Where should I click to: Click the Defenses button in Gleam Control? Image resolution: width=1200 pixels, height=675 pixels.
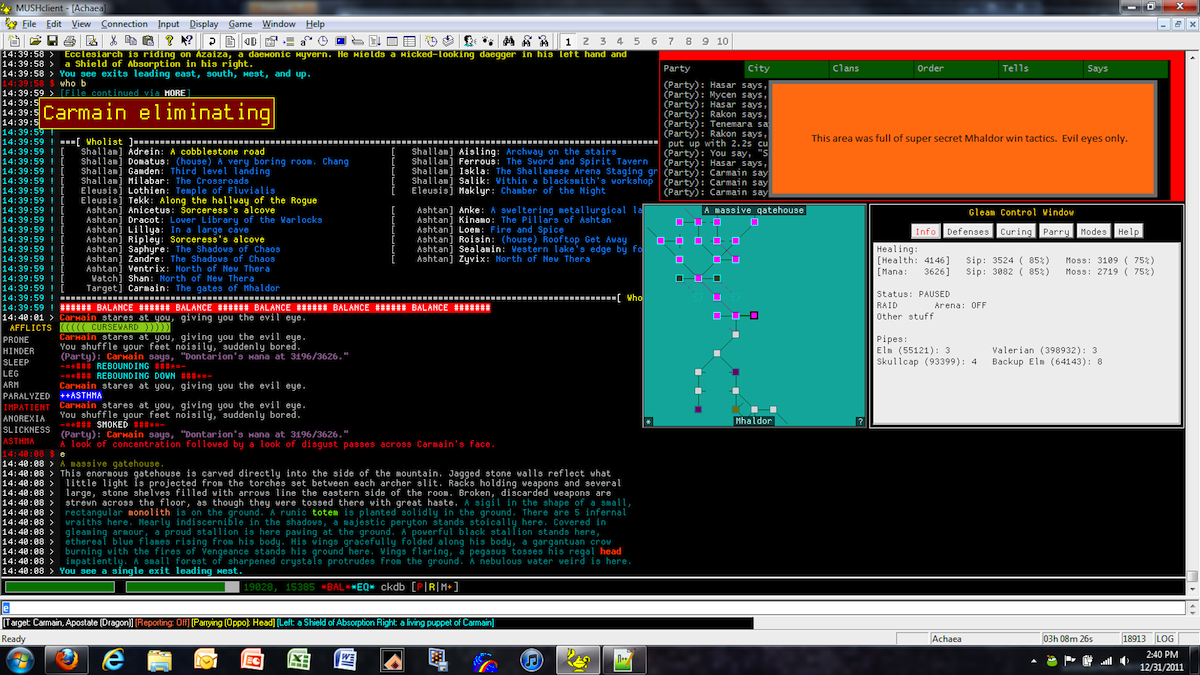(967, 231)
